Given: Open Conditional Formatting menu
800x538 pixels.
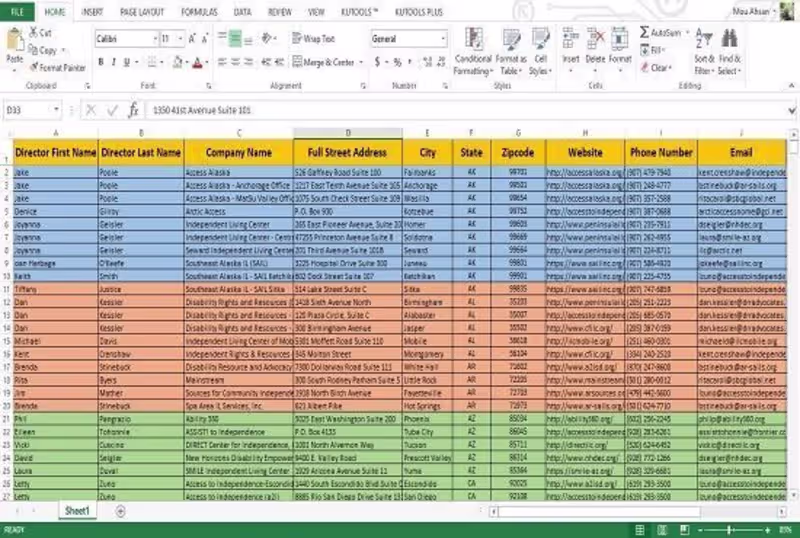Looking at the screenshot, I should point(473,52).
